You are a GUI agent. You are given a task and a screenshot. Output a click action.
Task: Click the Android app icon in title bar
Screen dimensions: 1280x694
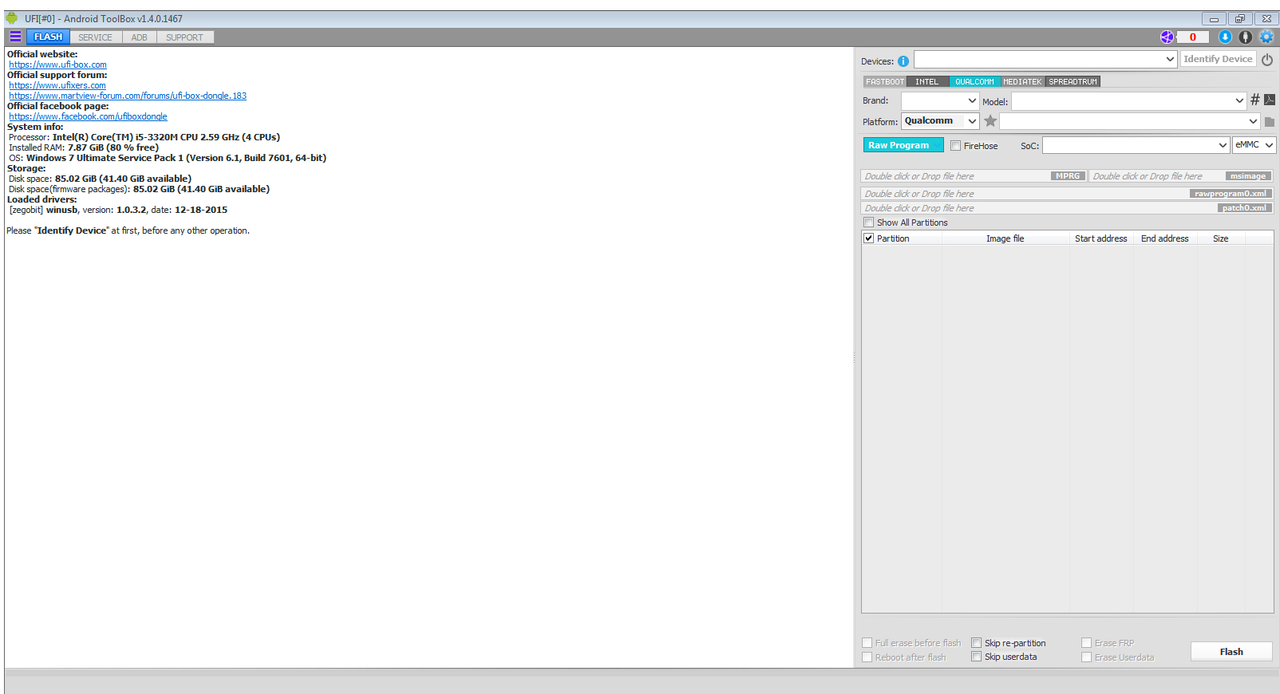[12, 18]
